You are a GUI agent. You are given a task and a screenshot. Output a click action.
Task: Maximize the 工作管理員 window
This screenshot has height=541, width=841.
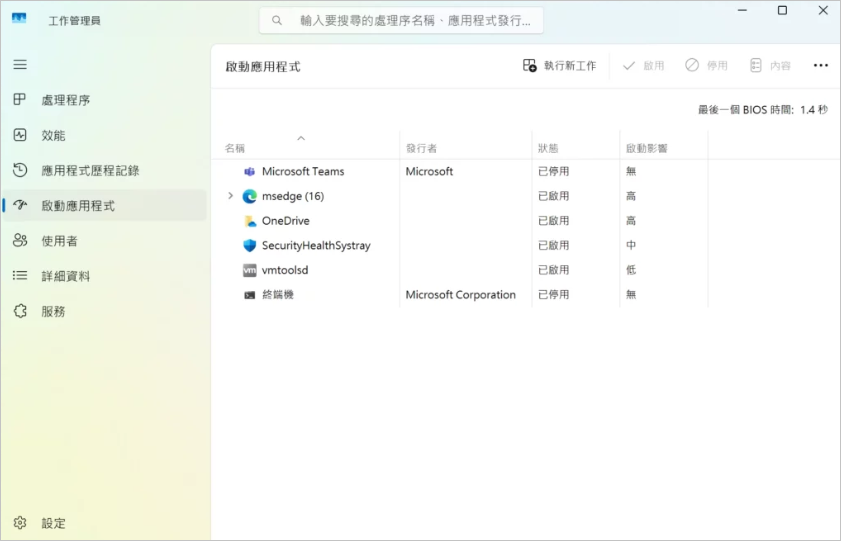[x=783, y=11]
